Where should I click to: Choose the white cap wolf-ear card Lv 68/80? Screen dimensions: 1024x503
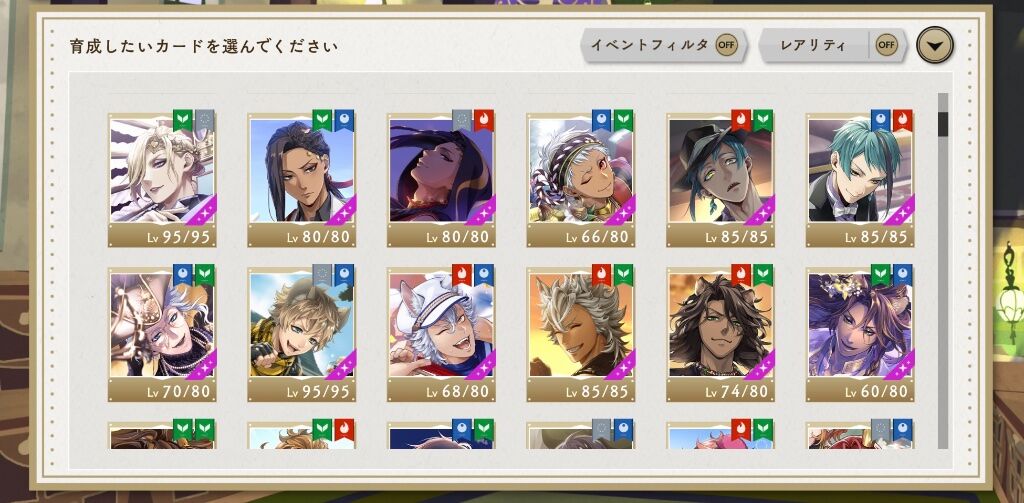pyautogui.click(x=441, y=334)
